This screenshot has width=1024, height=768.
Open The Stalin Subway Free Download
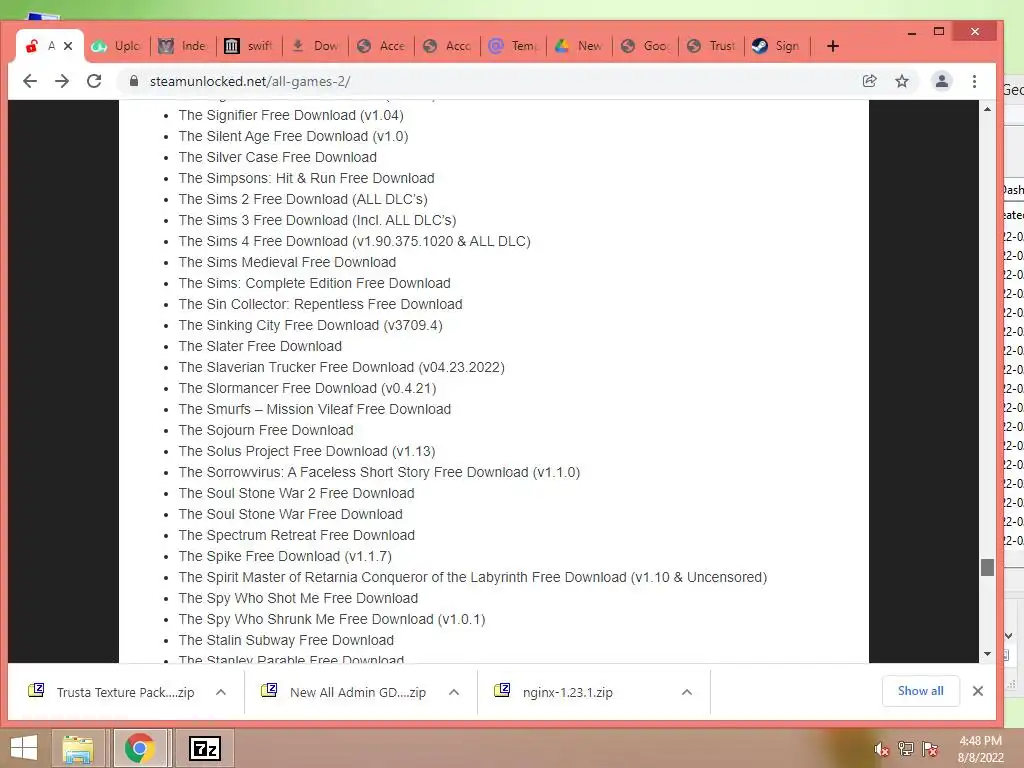(x=286, y=640)
